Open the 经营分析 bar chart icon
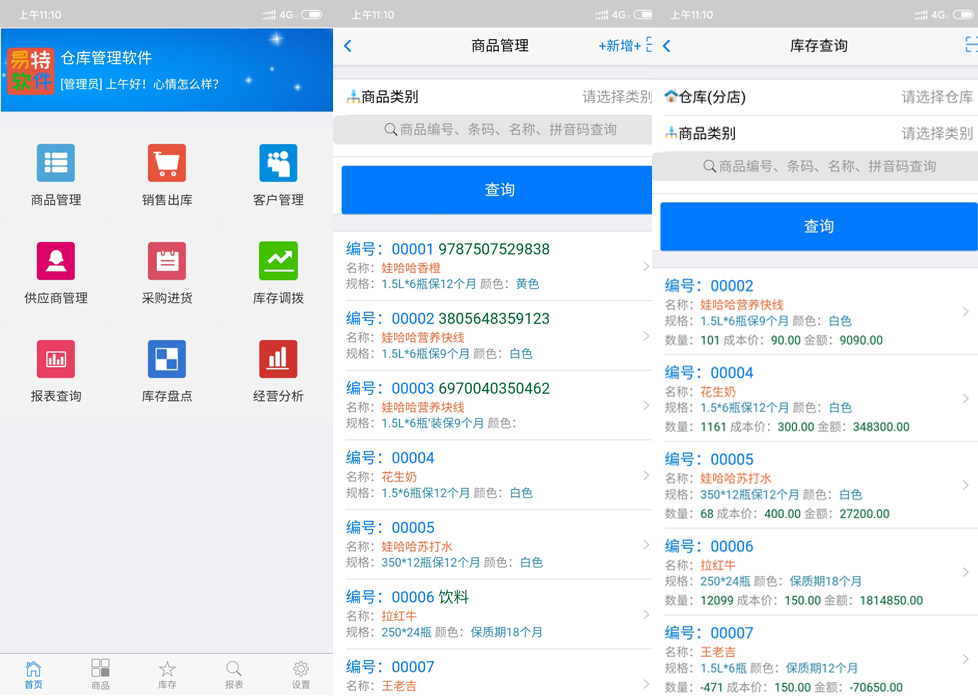Image resolution: width=978 pixels, height=700 pixels. point(278,360)
